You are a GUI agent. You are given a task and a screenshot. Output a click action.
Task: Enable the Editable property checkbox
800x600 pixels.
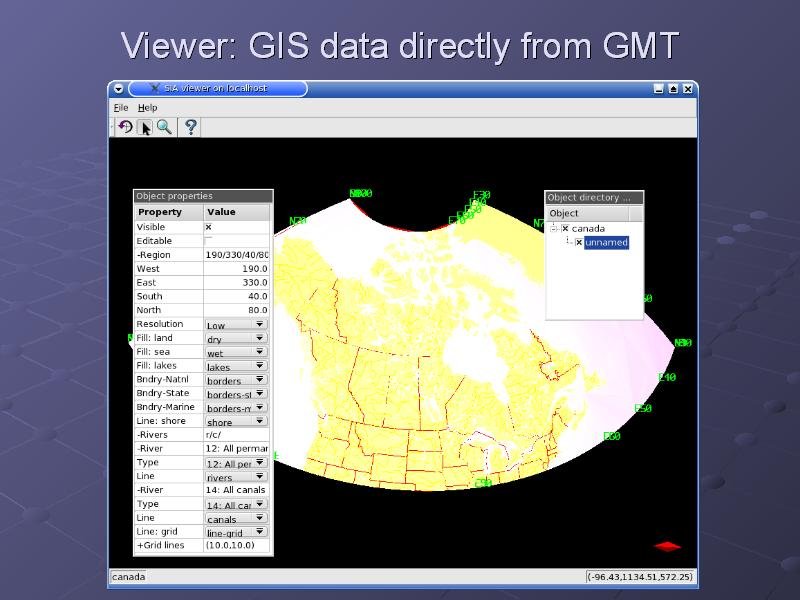208,241
